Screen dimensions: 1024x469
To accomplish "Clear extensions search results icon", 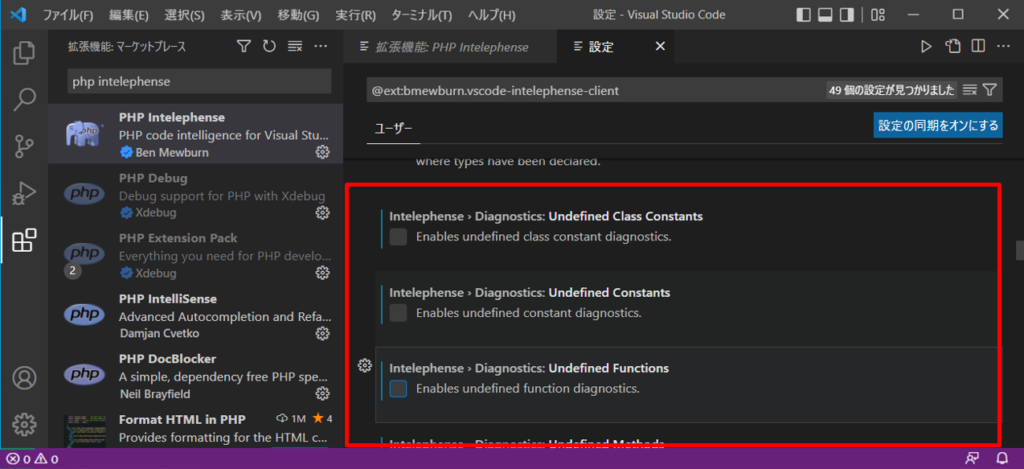I will (295, 46).
